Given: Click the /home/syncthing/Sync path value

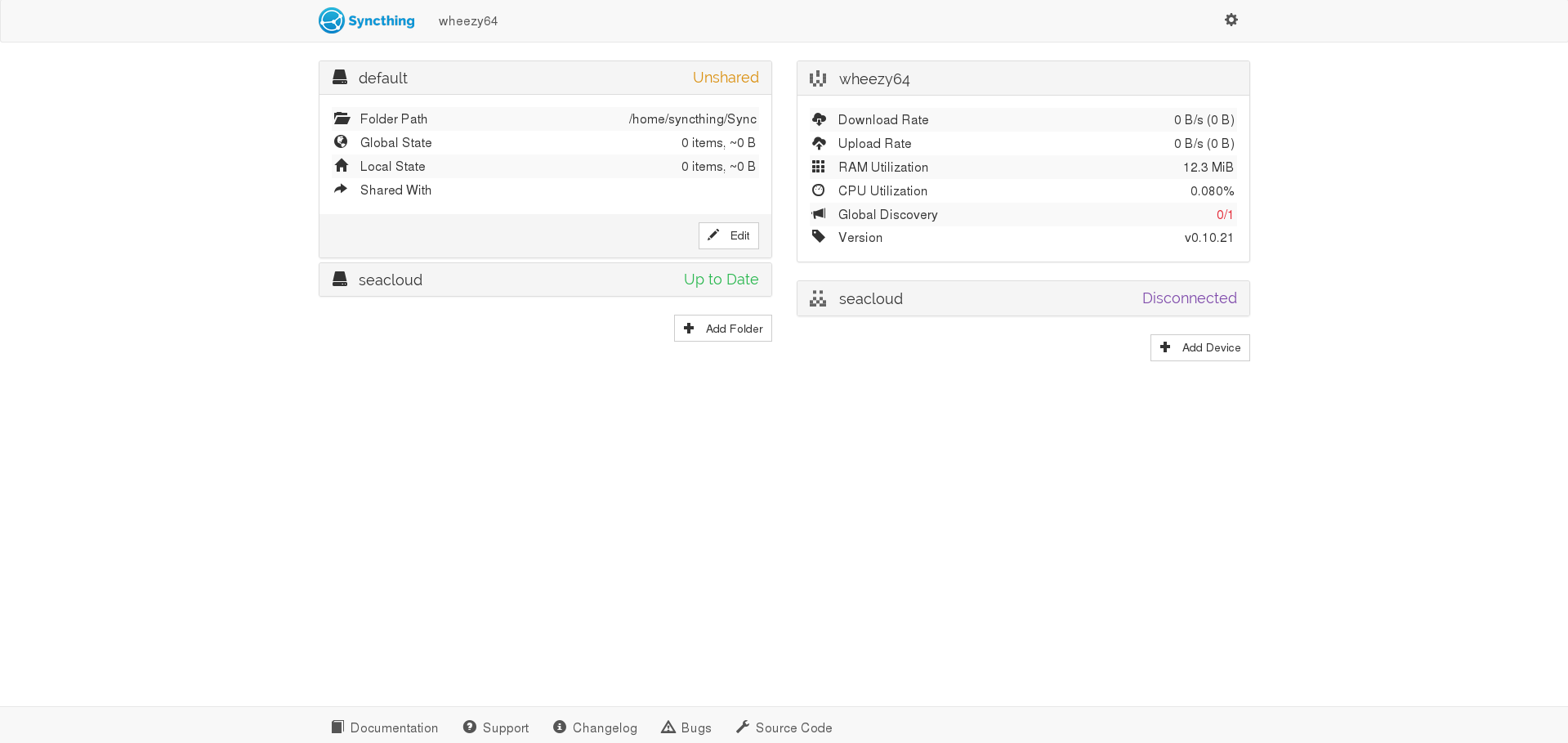Looking at the screenshot, I should [x=693, y=119].
